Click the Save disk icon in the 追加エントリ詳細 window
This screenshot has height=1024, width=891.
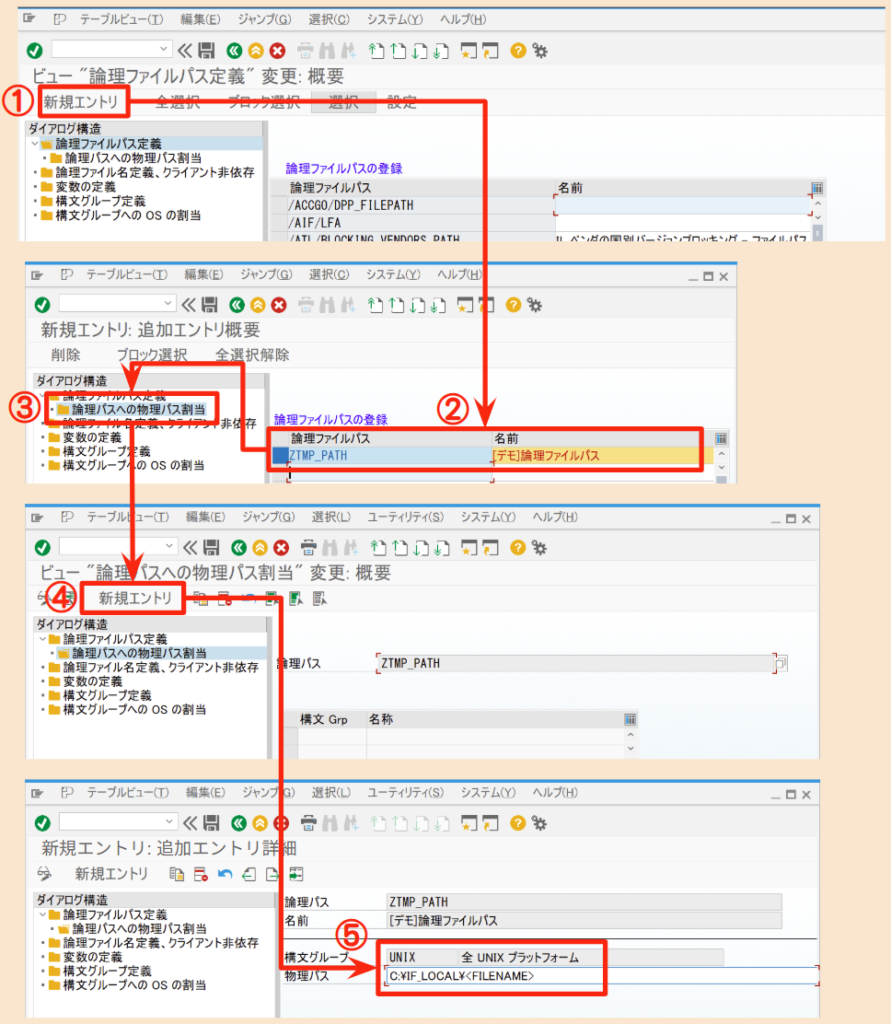(210, 823)
